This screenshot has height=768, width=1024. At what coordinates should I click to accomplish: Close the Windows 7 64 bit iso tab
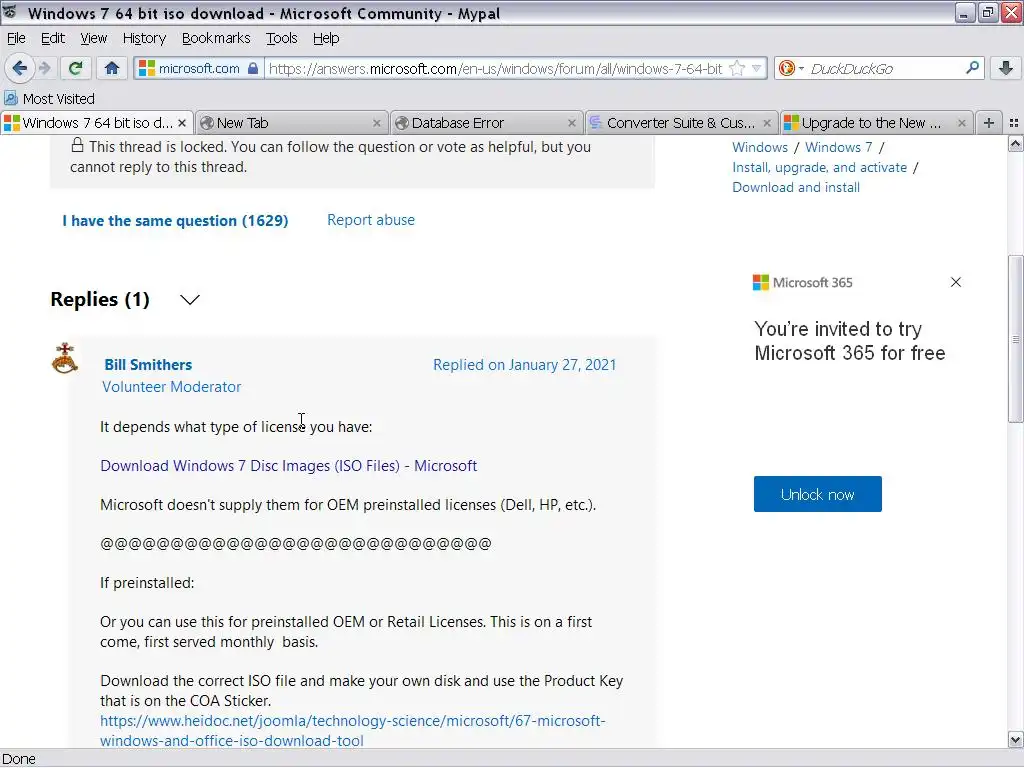pyautogui.click(x=182, y=123)
